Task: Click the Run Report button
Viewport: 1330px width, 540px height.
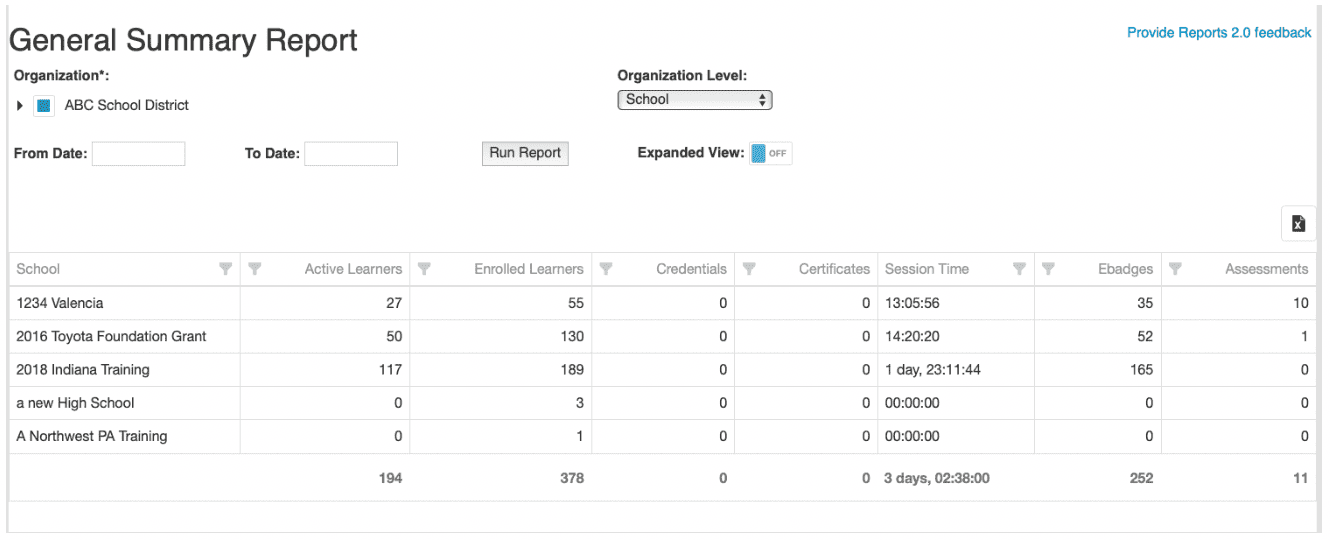Action: coord(525,154)
